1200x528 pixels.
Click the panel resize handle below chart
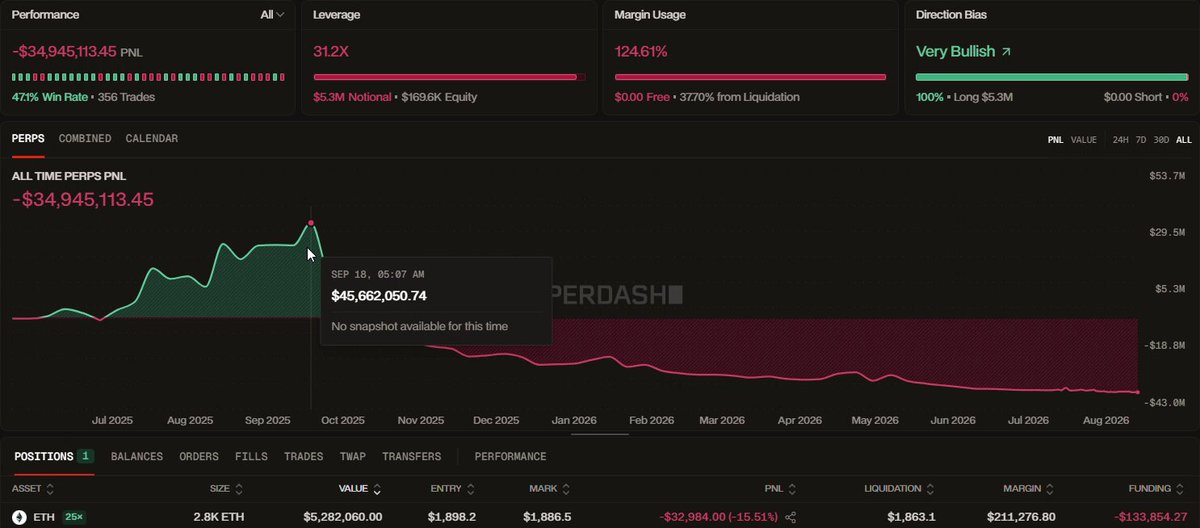(600, 434)
